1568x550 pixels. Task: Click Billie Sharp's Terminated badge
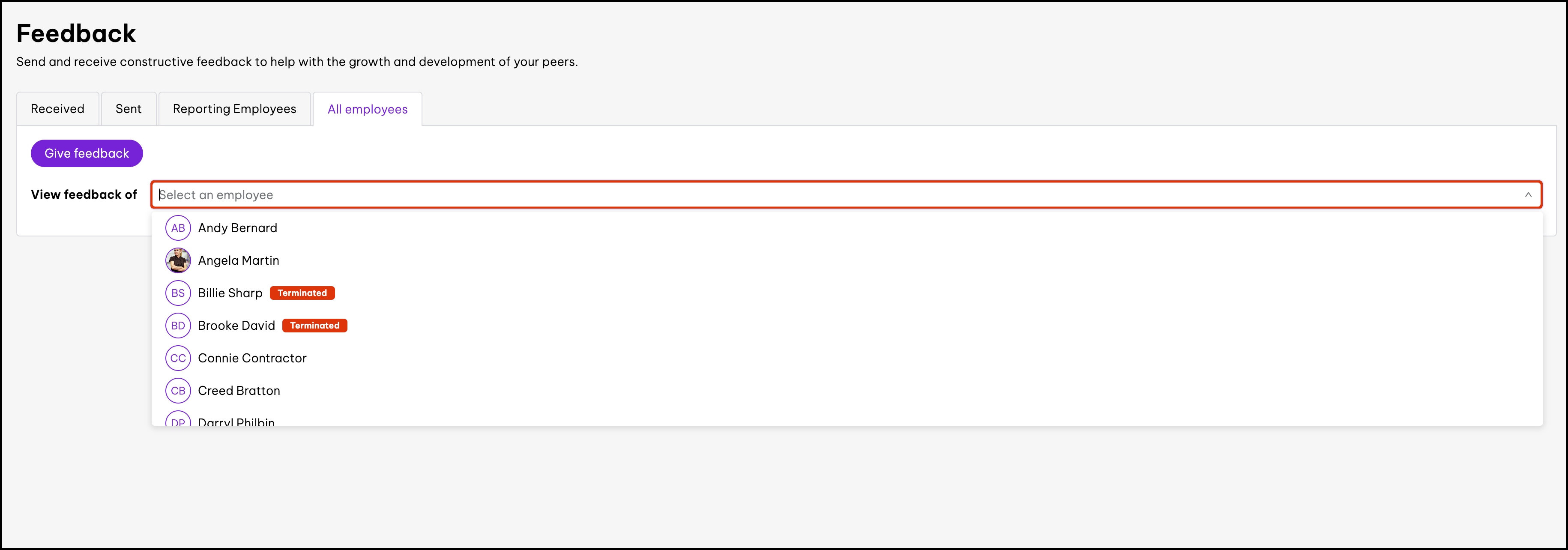(302, 293)
